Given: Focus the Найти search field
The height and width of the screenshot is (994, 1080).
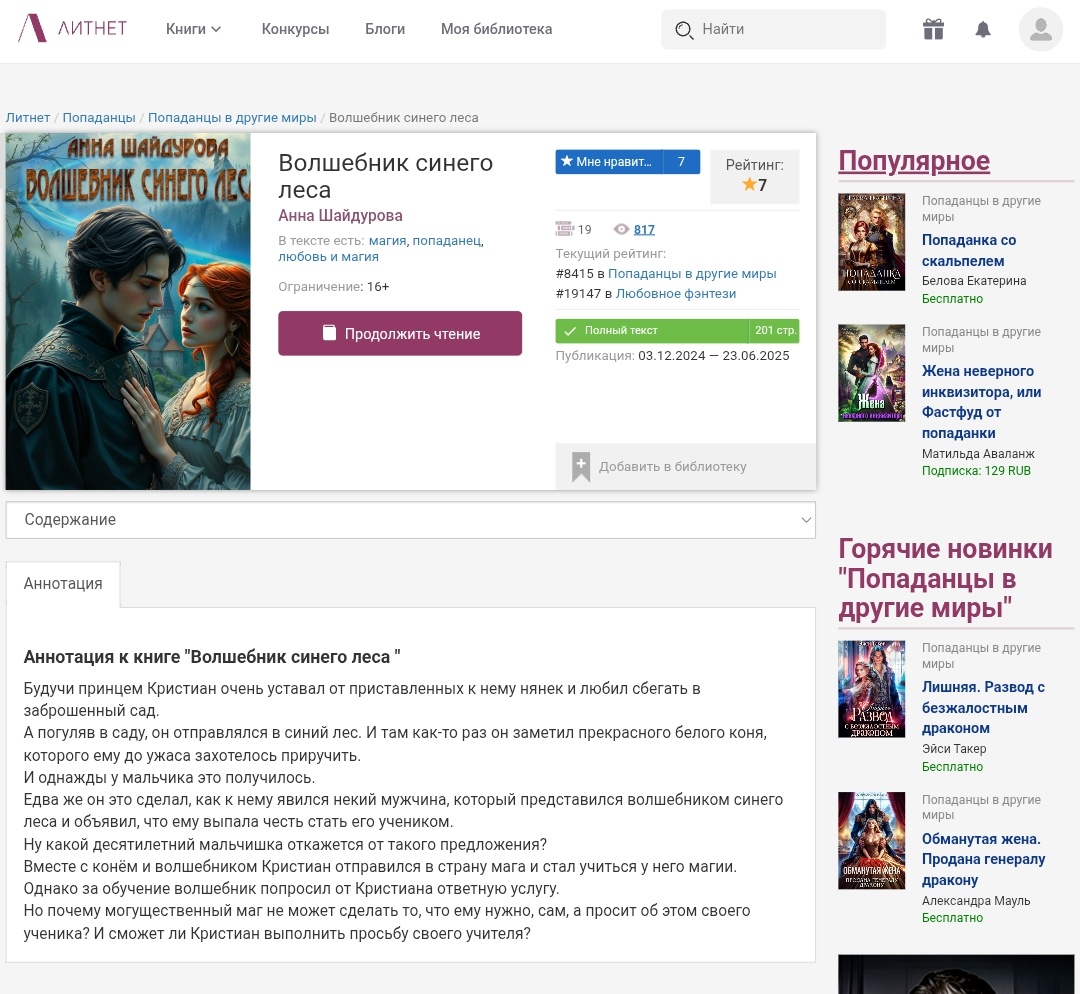Looking at the screenshot, I should [x=773, y=29].
